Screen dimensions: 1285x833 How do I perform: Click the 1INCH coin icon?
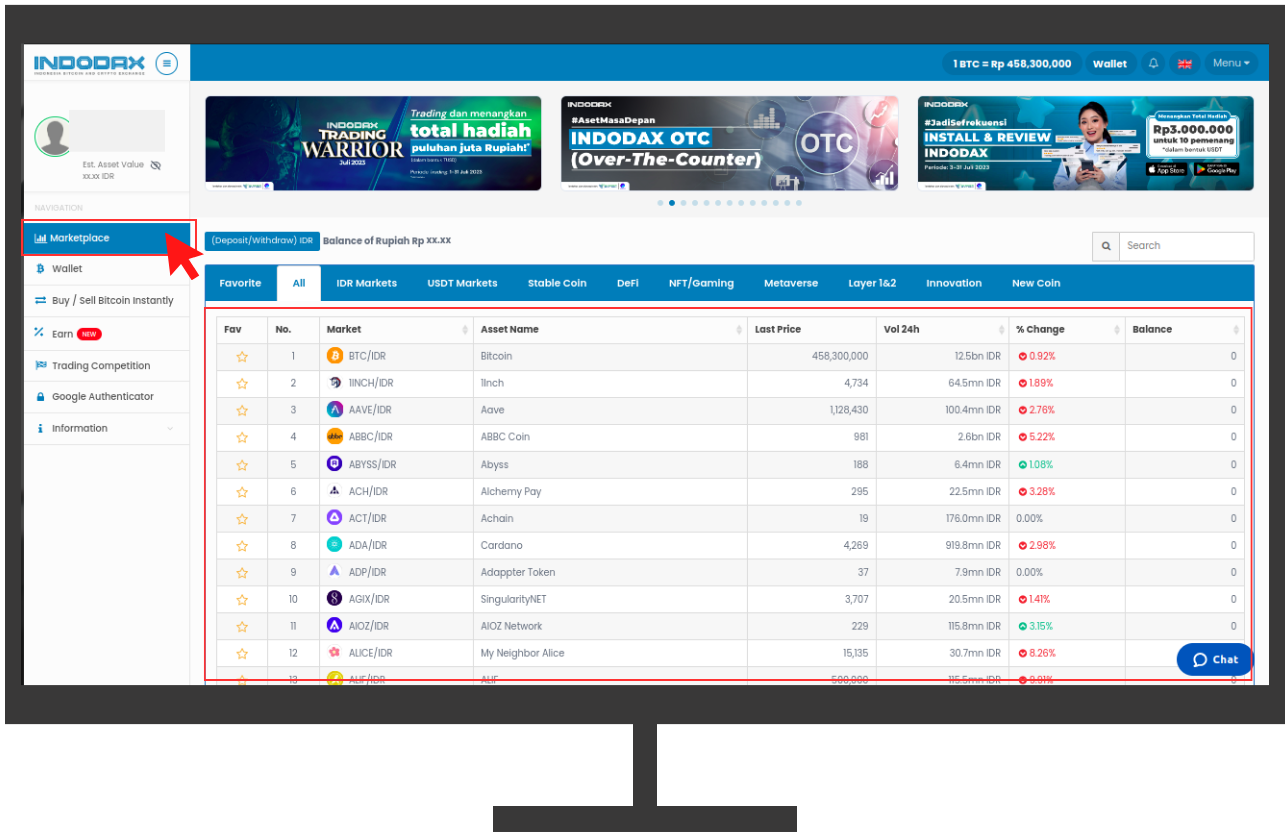pyautogui.click(x=335, y=382)
